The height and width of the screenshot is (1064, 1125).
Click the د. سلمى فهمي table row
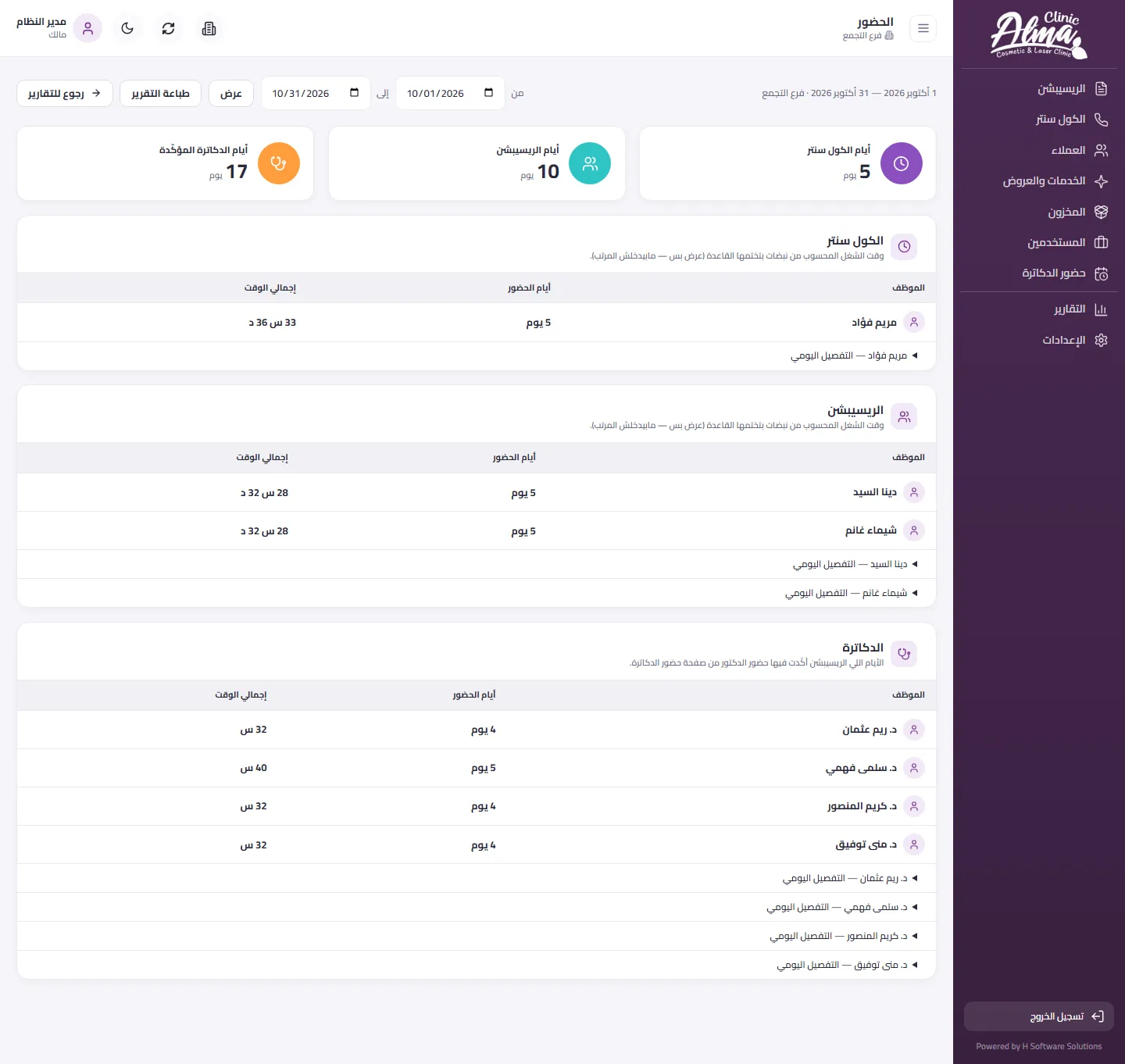point(477,768)
